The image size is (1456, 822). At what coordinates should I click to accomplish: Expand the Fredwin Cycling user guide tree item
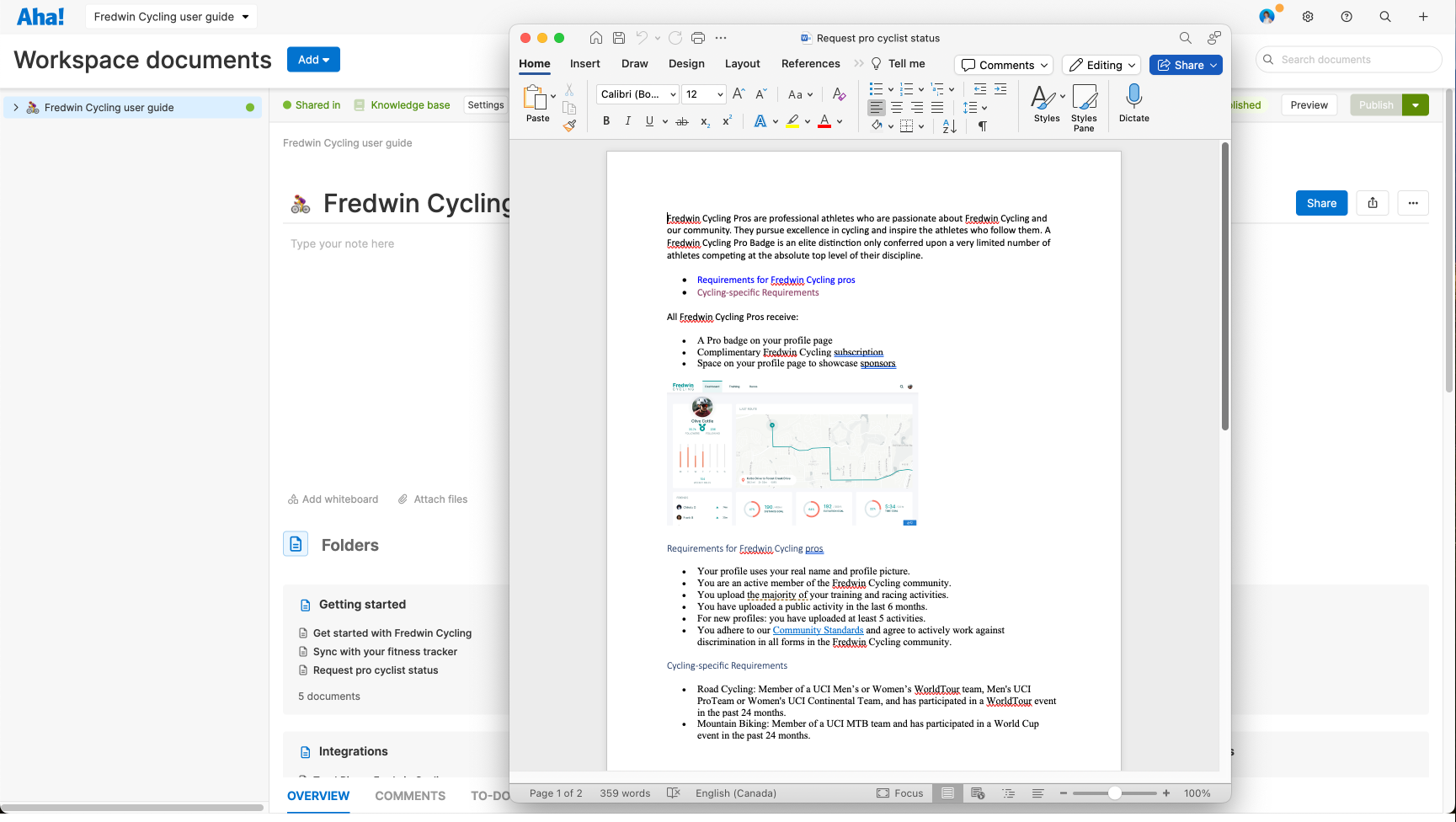(17, 107)
